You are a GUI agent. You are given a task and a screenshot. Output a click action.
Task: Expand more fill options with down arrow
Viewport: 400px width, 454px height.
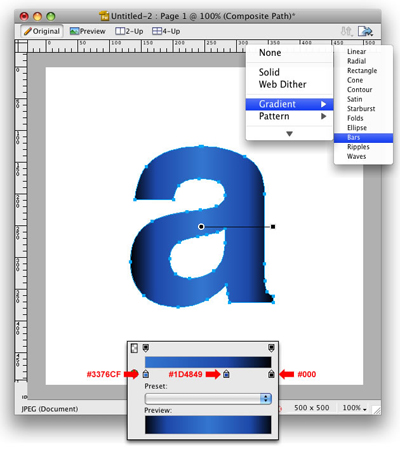[289, 134]
